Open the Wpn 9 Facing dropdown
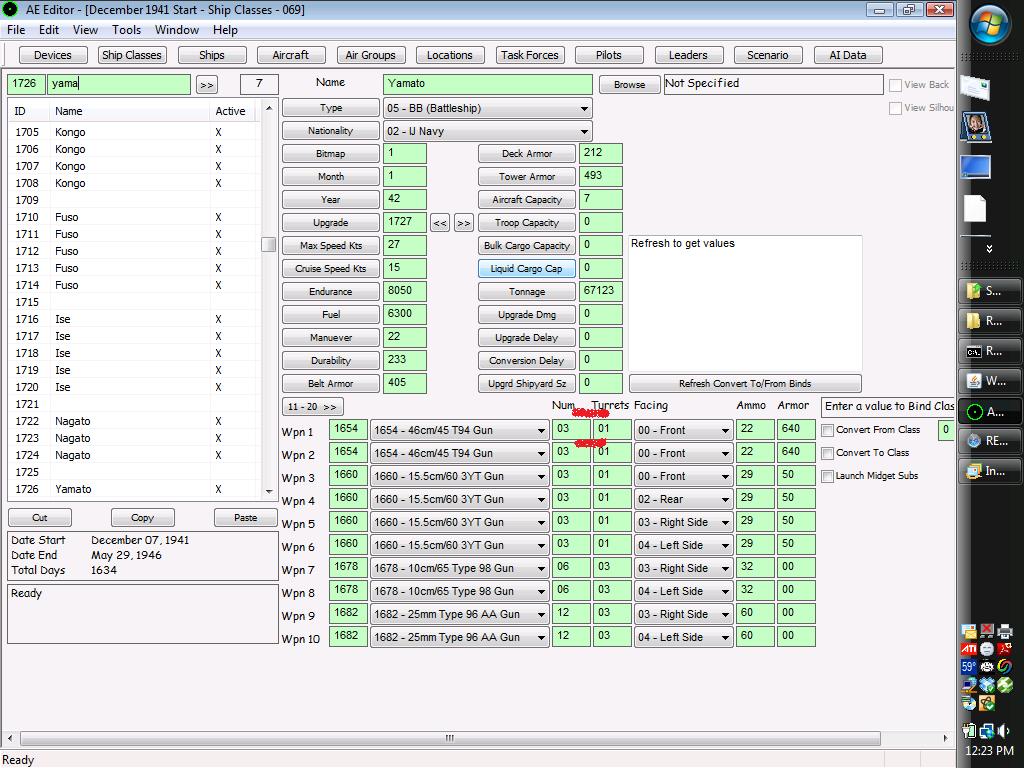 [684, 614]
